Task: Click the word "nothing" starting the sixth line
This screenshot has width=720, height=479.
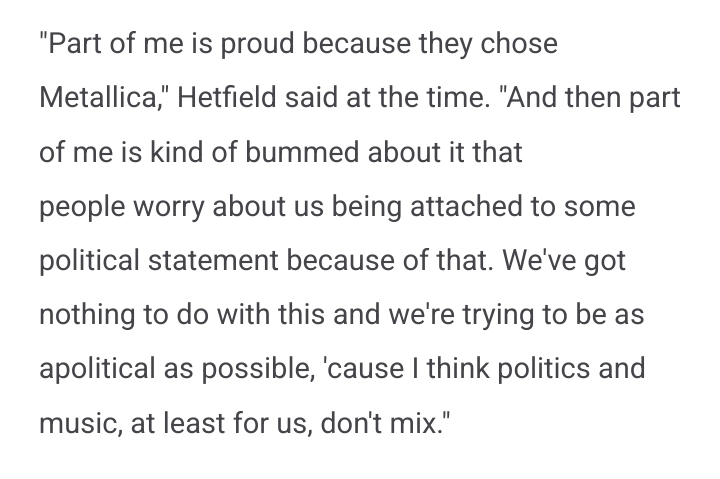Action: click(87, 316)
